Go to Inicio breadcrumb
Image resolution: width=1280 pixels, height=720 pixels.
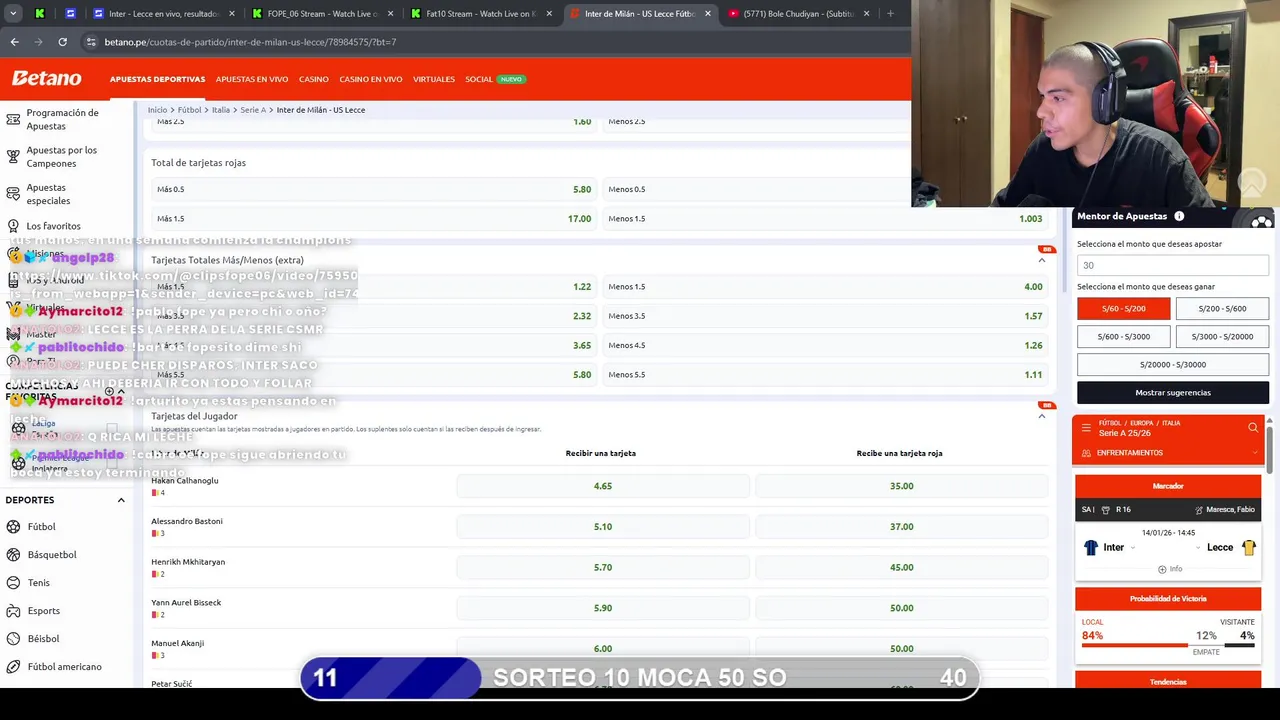157,110
